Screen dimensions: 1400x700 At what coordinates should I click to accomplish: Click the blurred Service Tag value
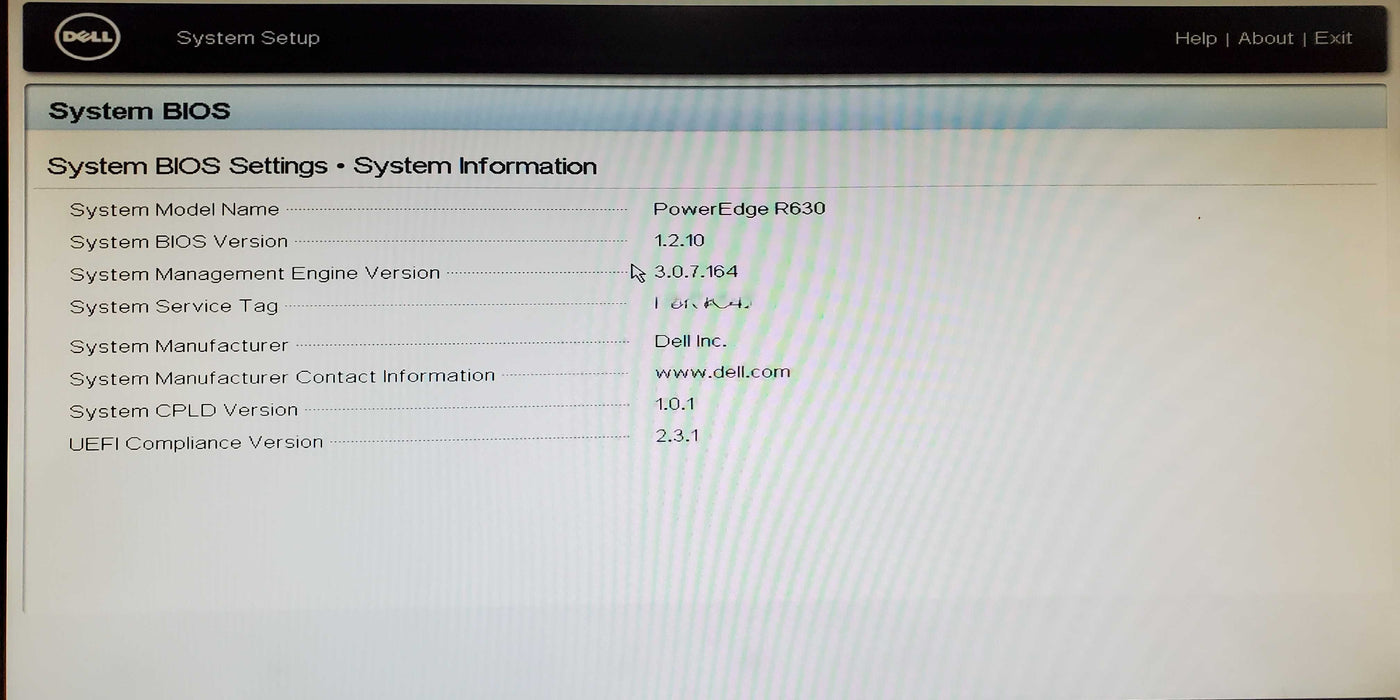[x=702, y=302]
